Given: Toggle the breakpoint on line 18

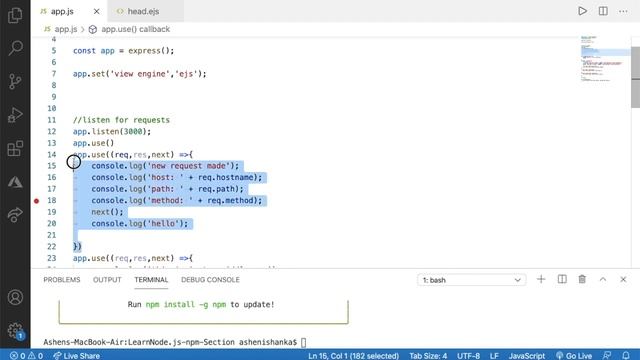Looking at the screenshot, I should 36,201.
